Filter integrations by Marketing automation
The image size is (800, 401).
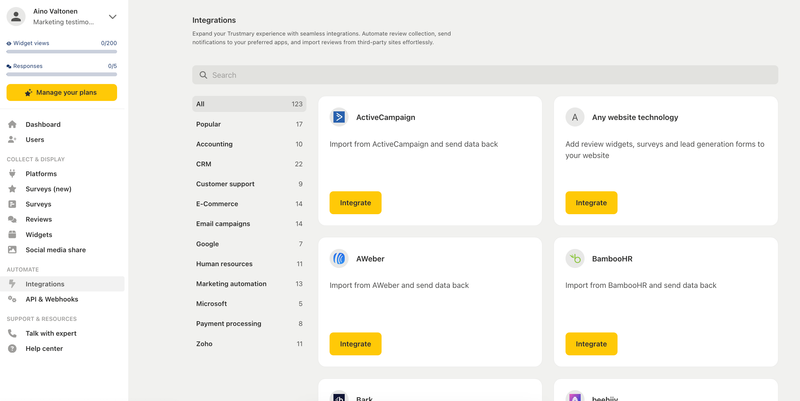point(249,284)
